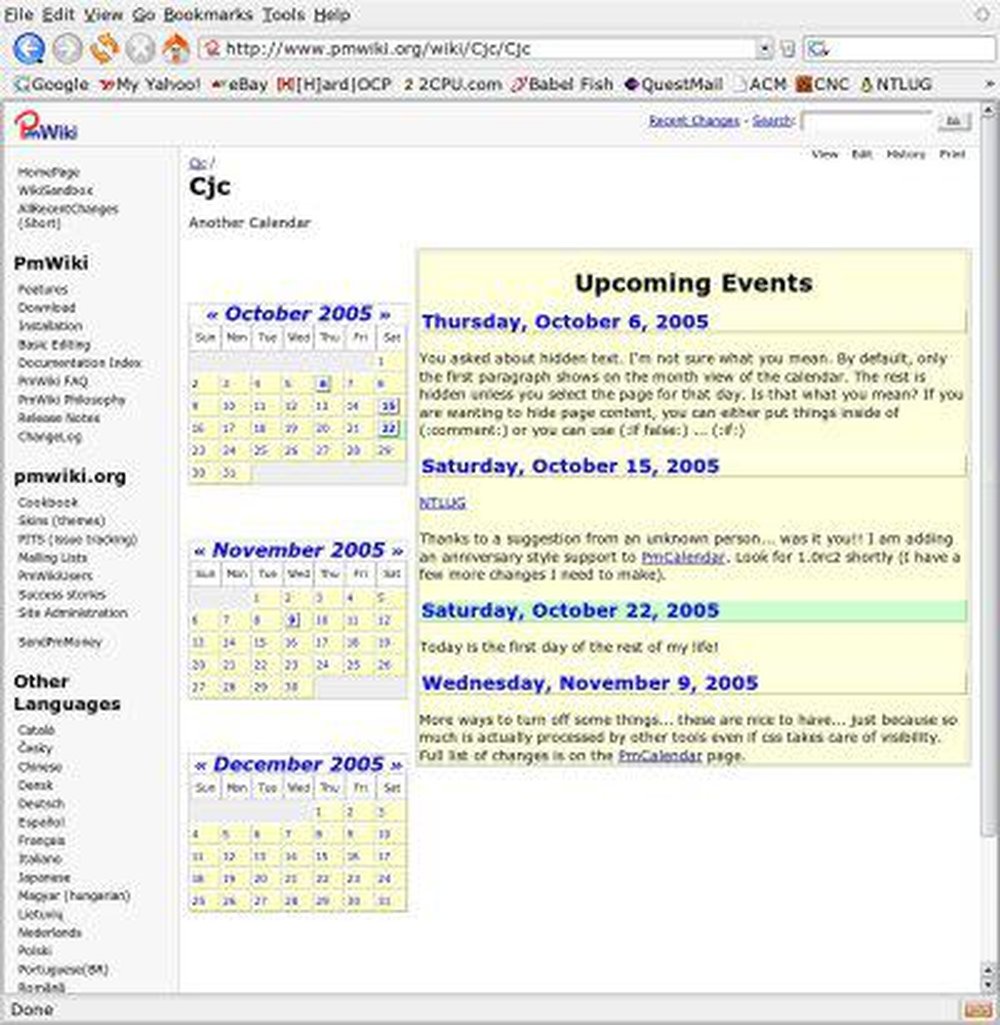Select November 9 in the November calendar

[293, 620]
